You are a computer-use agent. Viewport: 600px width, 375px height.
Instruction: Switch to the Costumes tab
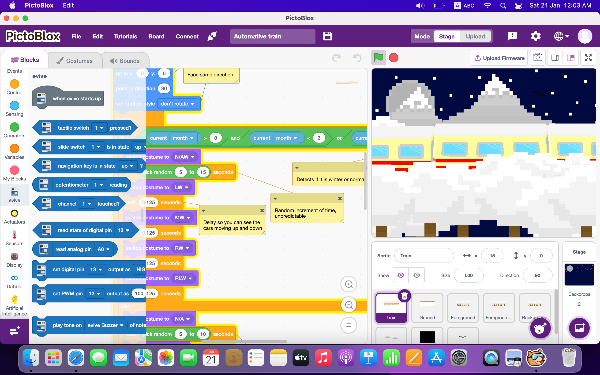pos(74,61)
